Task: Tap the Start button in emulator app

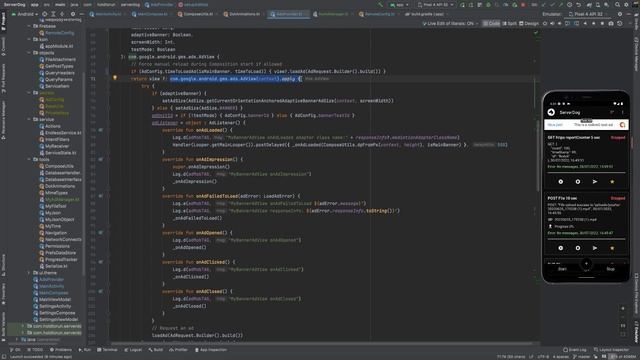Action: (x=562, y=269)
